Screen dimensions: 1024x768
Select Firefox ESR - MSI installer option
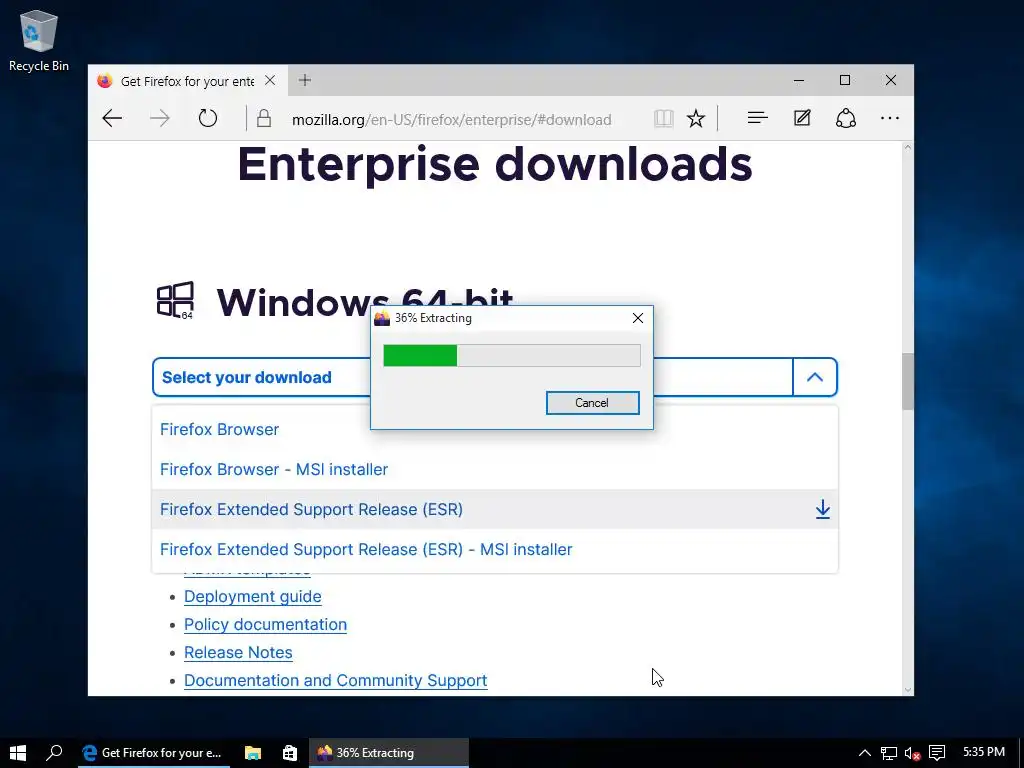(x=494, y=549)
